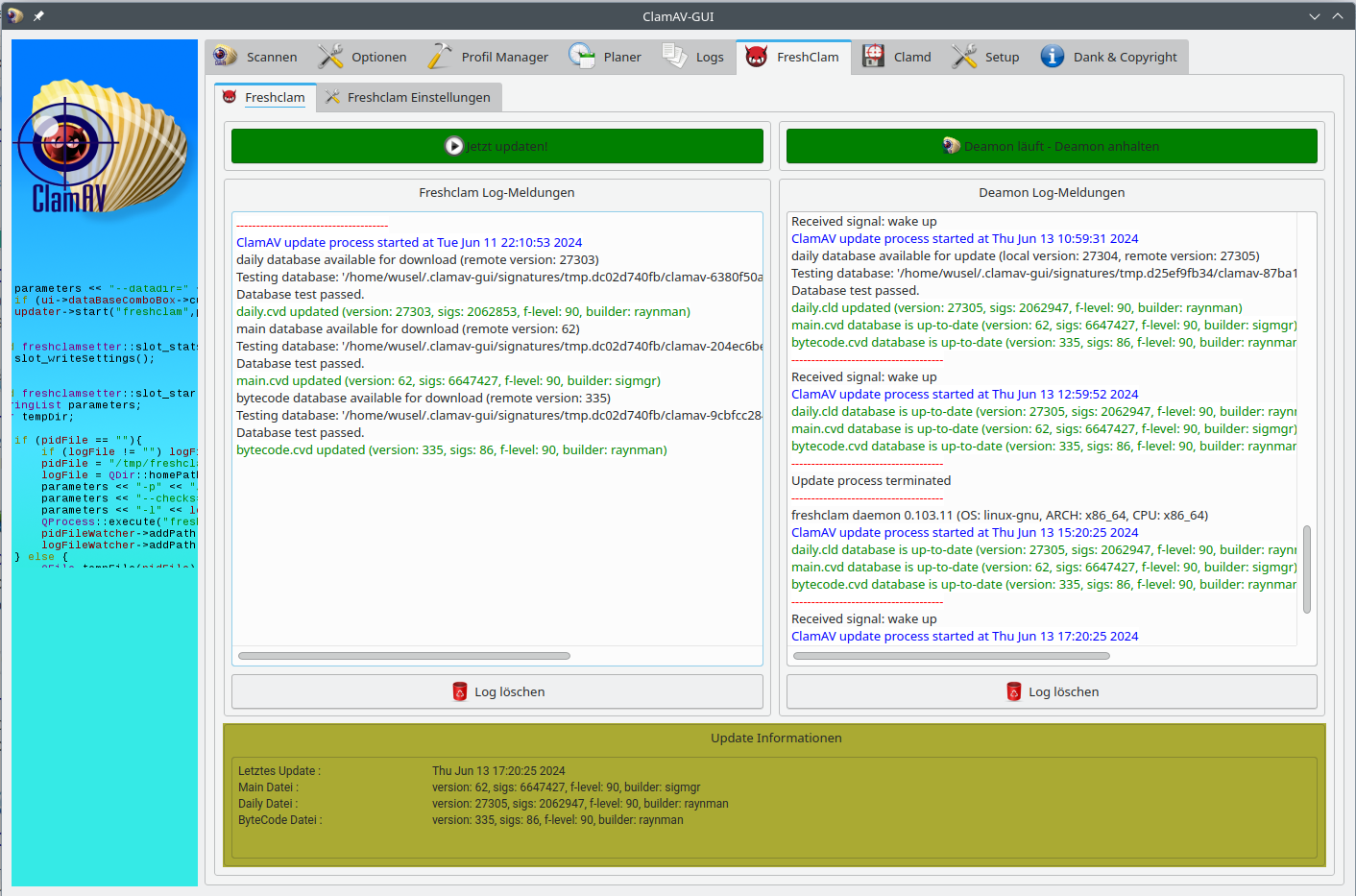This screenshot has height=896, width=1356.
Task: Click the titlebar application menu icon
Action: 14,16
